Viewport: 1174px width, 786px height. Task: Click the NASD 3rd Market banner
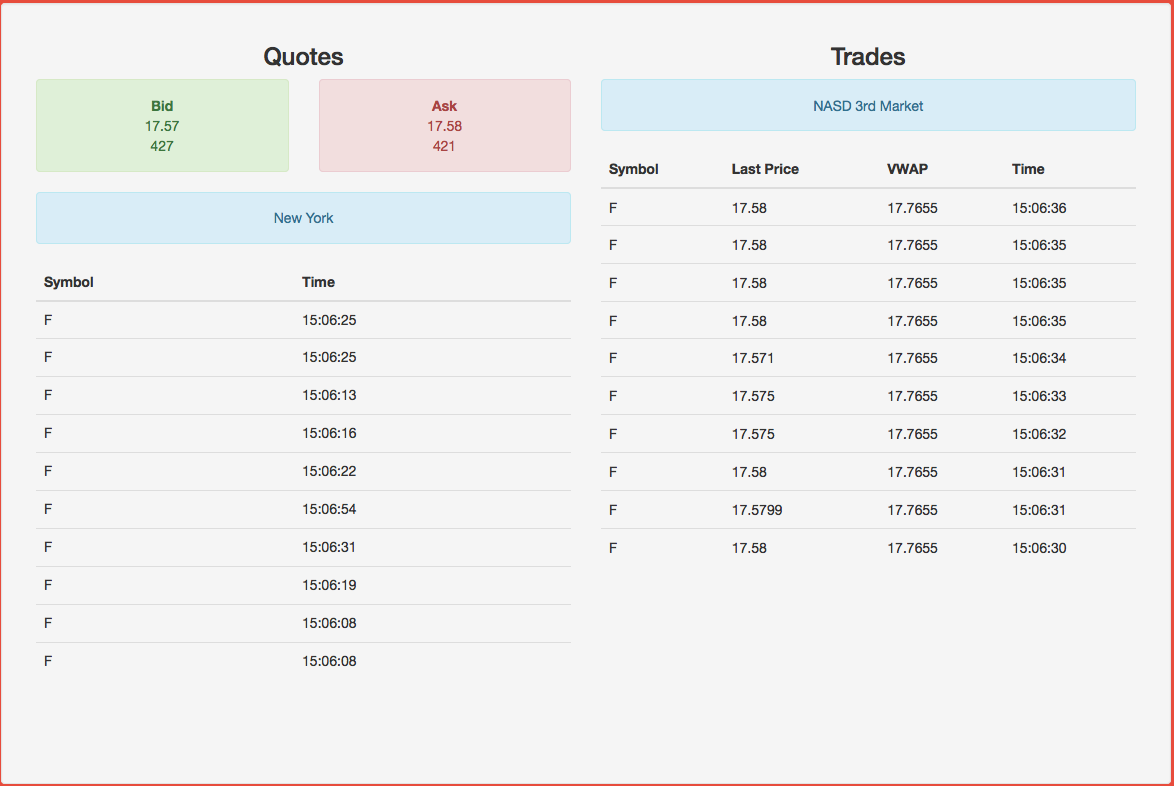coord(868,106)
